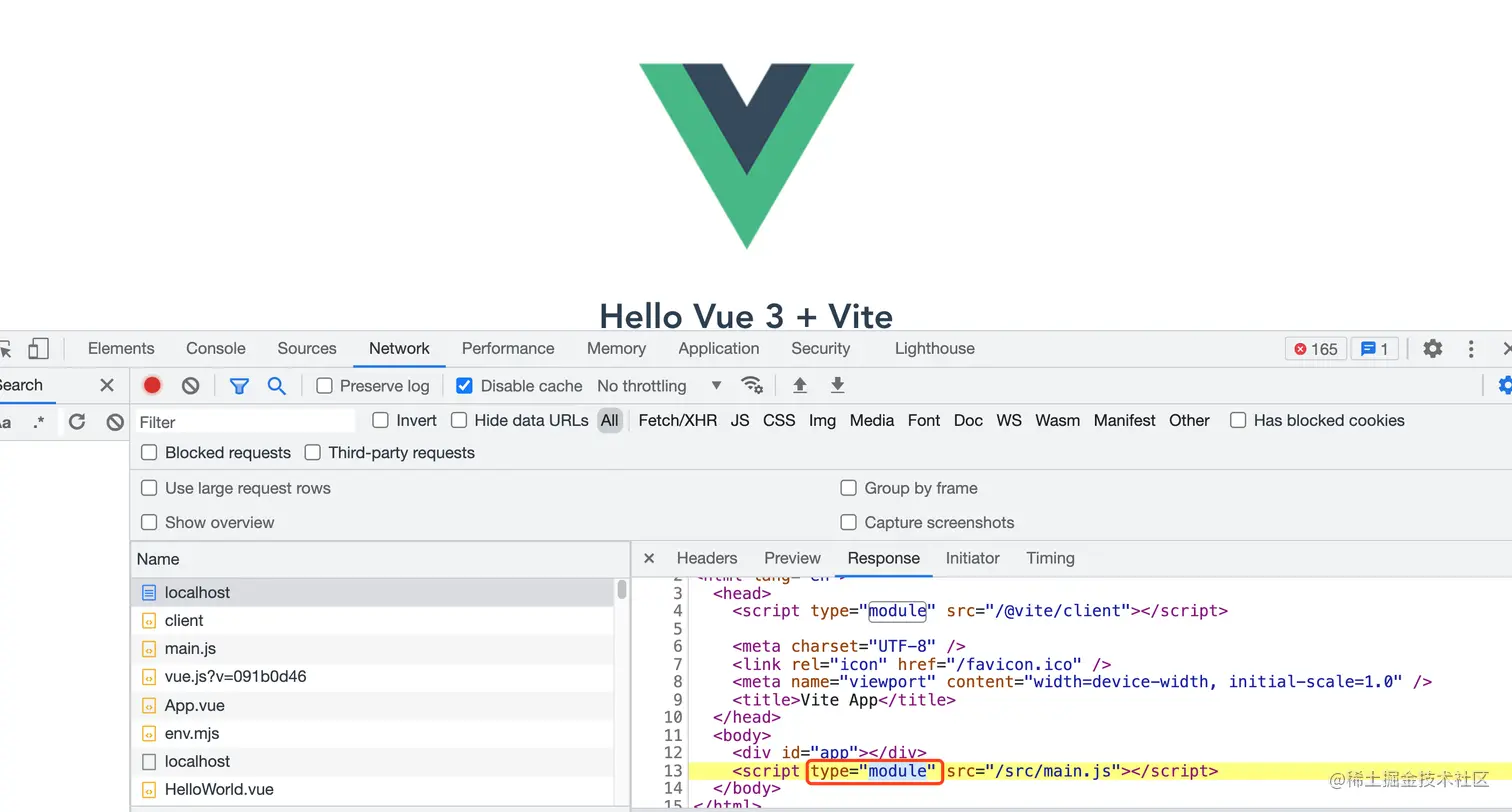Open network conditions wifi icon

(752, 385)
